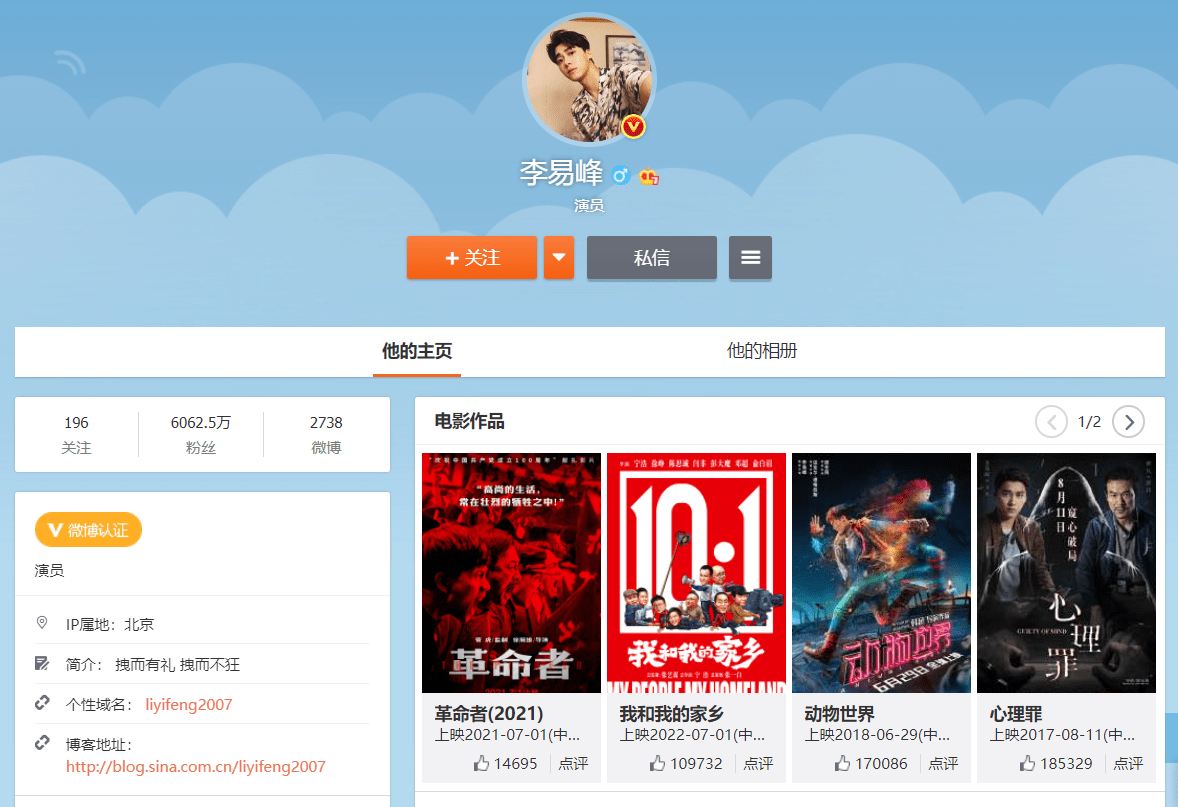This screenshot has height=807, width=1178.
Task: Click the 演员 label under profile name
Action: click(x=589, y=205)
